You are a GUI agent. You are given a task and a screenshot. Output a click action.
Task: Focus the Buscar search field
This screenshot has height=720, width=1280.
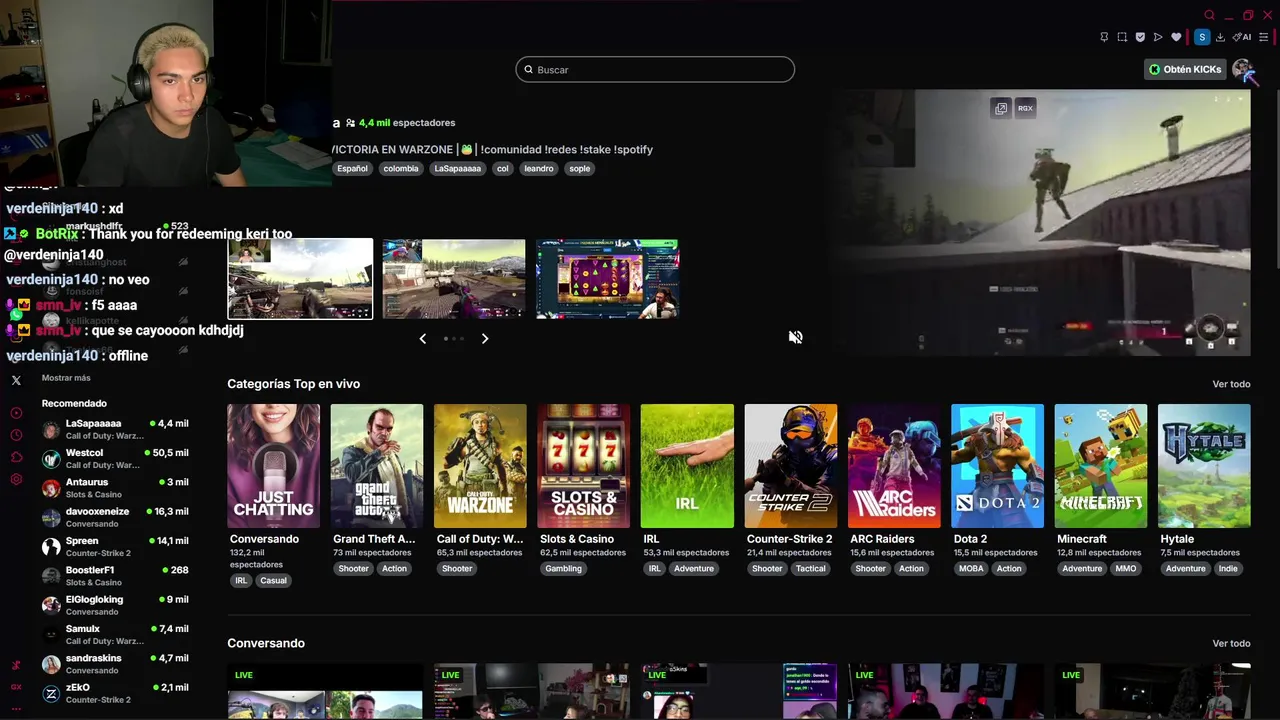pyautogui.click(x=655, y=69)
